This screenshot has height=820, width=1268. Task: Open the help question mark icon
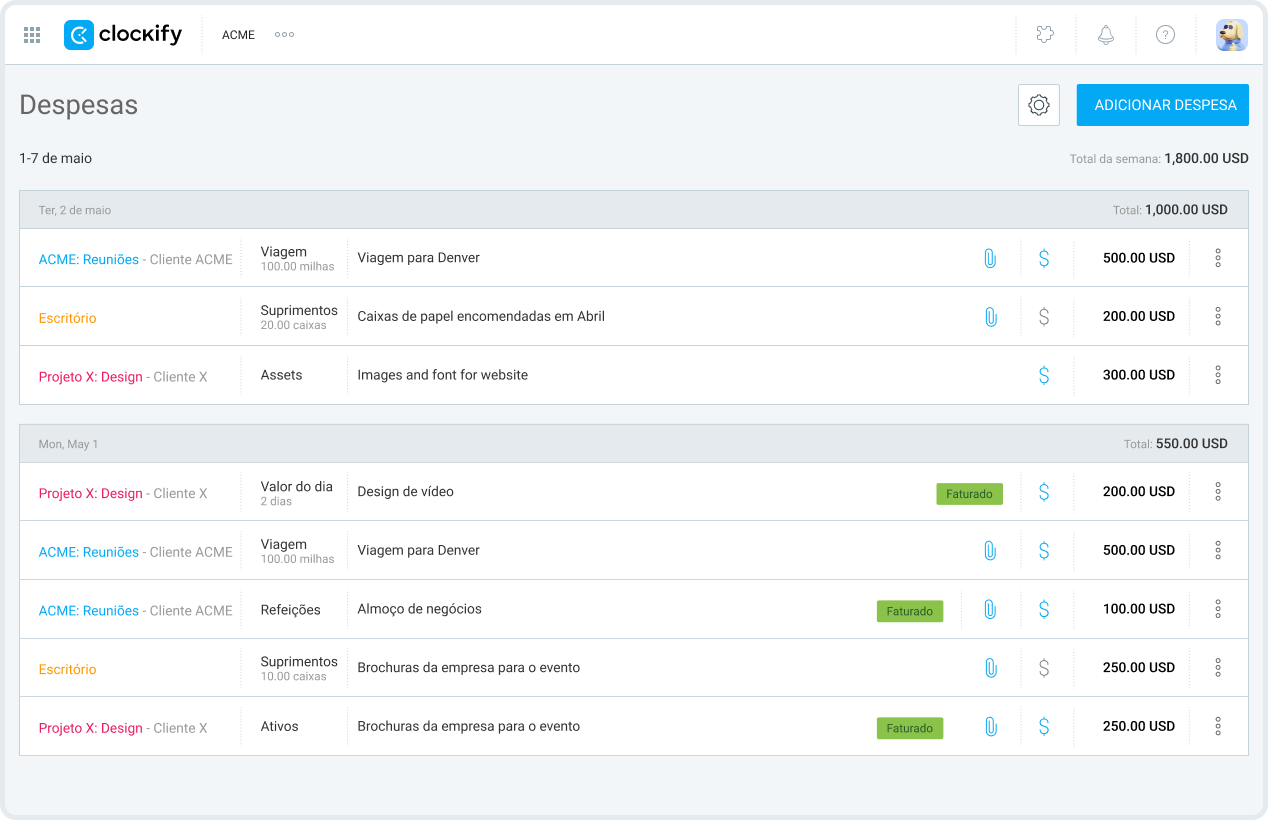coord(1165,35)
